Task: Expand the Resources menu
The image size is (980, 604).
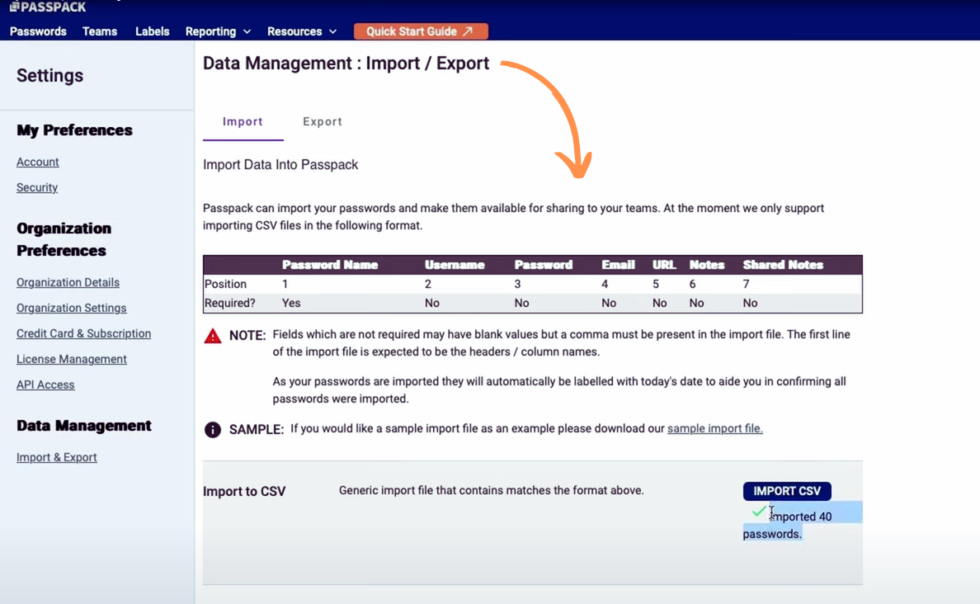Action: coord(301,31)
